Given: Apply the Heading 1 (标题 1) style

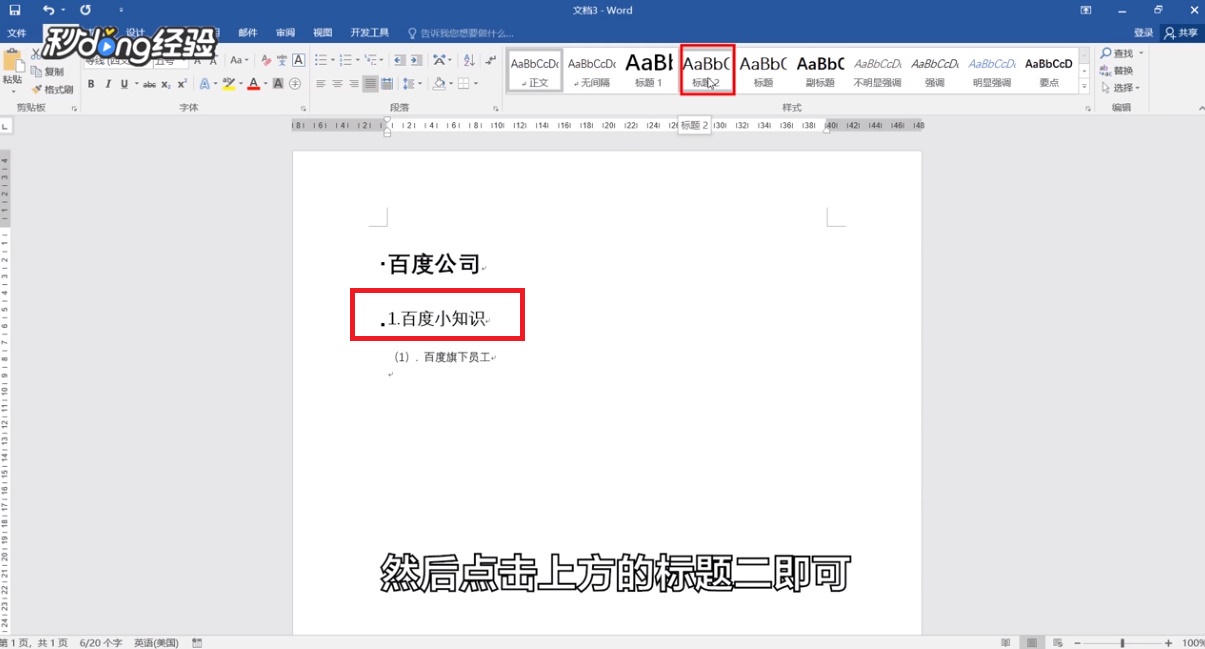Looking at the screenshot, I should pyautogui.click(x=649, y=70).
